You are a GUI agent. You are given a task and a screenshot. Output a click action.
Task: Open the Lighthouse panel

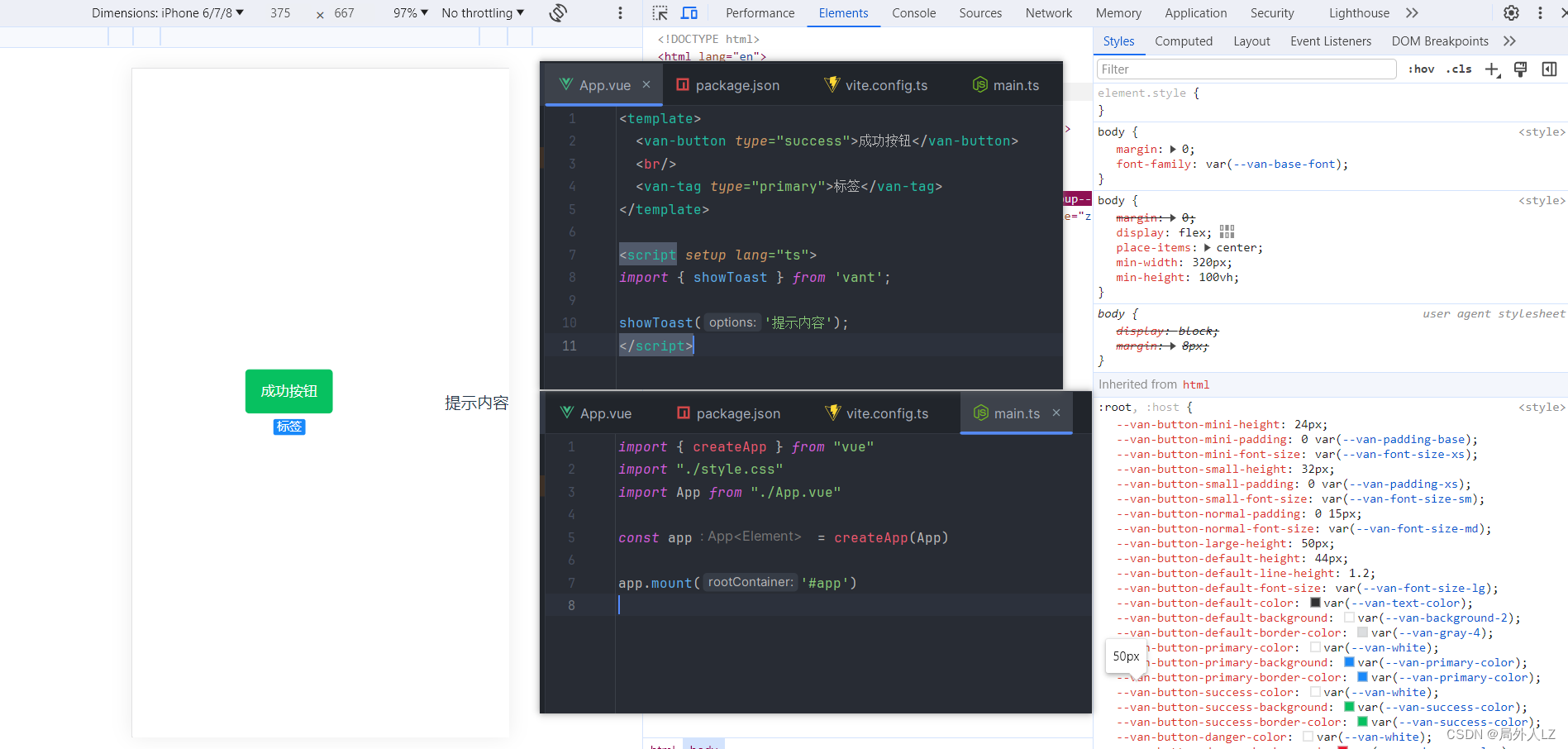[x=1359, y=13]
